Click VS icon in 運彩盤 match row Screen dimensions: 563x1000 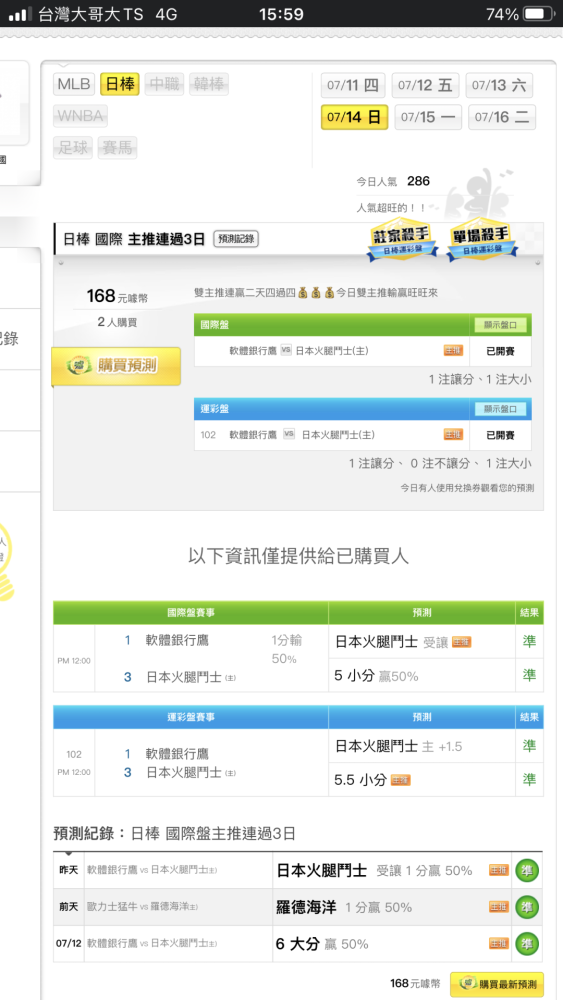click(x=289, y=435)
